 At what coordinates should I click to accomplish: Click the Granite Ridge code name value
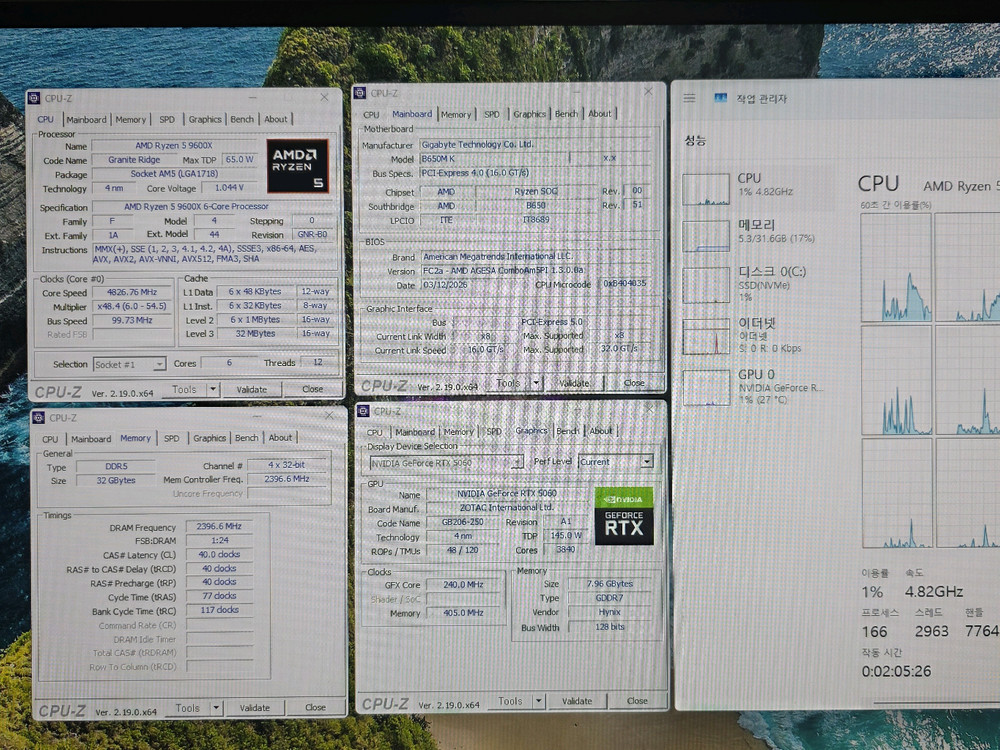(x=134, y=159)
